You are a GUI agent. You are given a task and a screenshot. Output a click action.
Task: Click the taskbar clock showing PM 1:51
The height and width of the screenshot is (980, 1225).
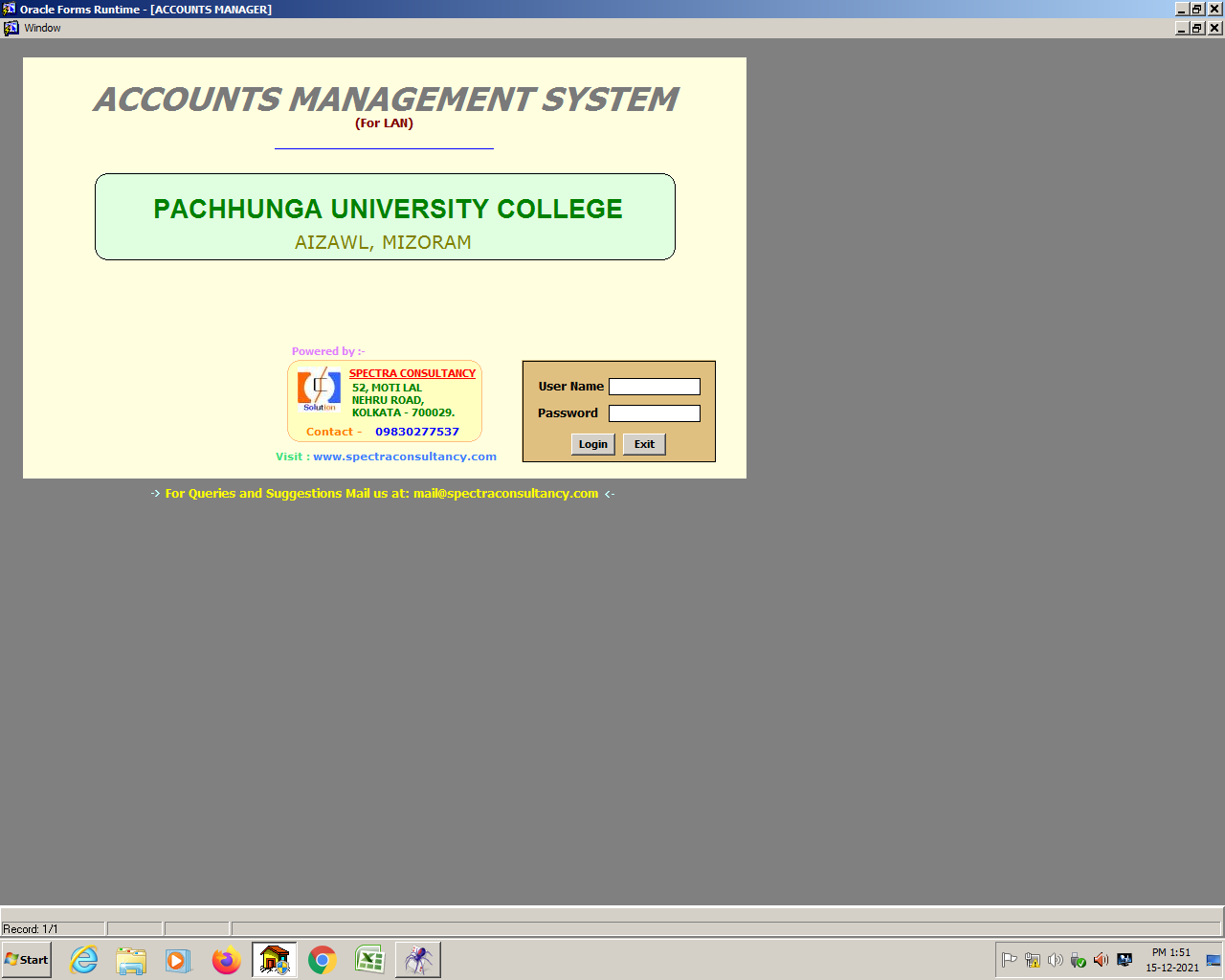click(x=1172, y=960)
